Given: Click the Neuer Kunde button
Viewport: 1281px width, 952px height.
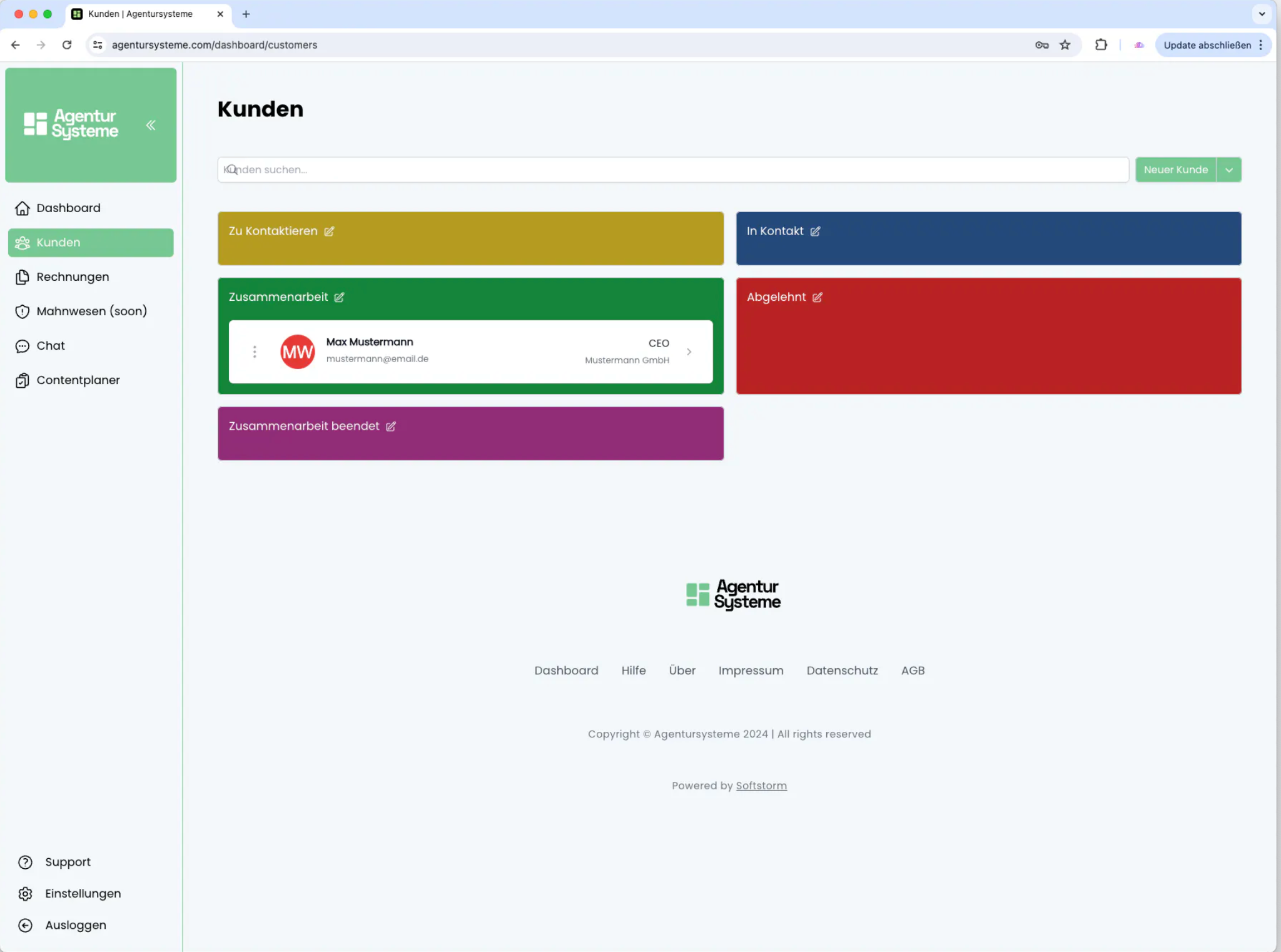Looking at the screenshot, I should pyautogui.click(x=1175, y=169).
